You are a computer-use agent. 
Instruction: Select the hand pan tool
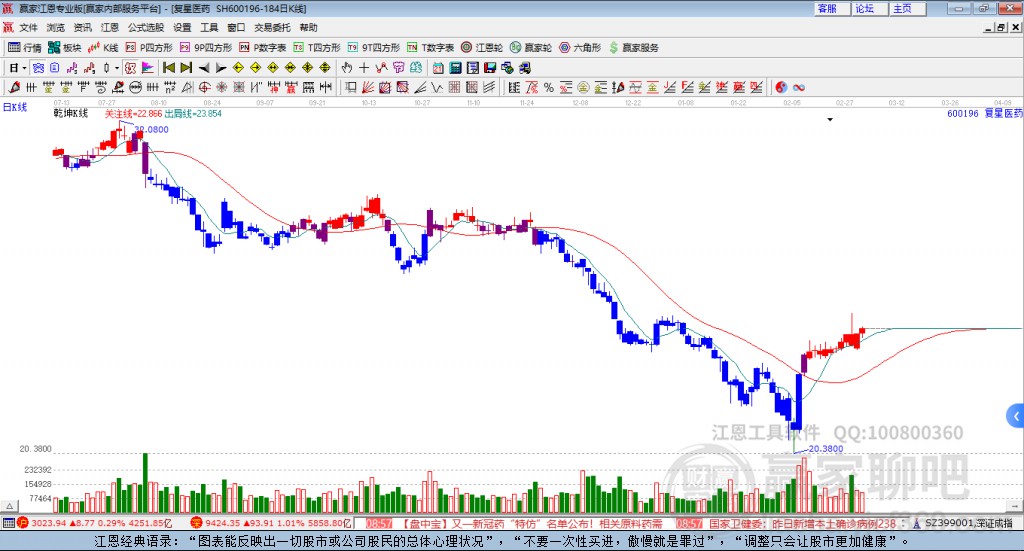[x=347, y=68]
